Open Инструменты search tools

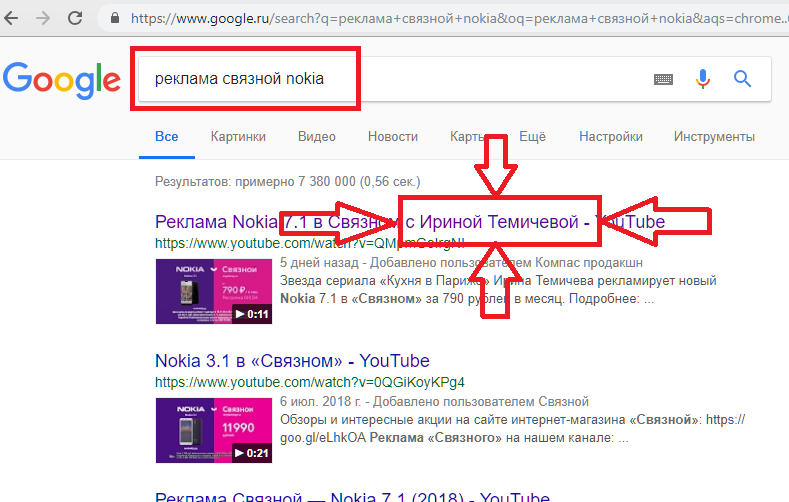click(714, 136)
